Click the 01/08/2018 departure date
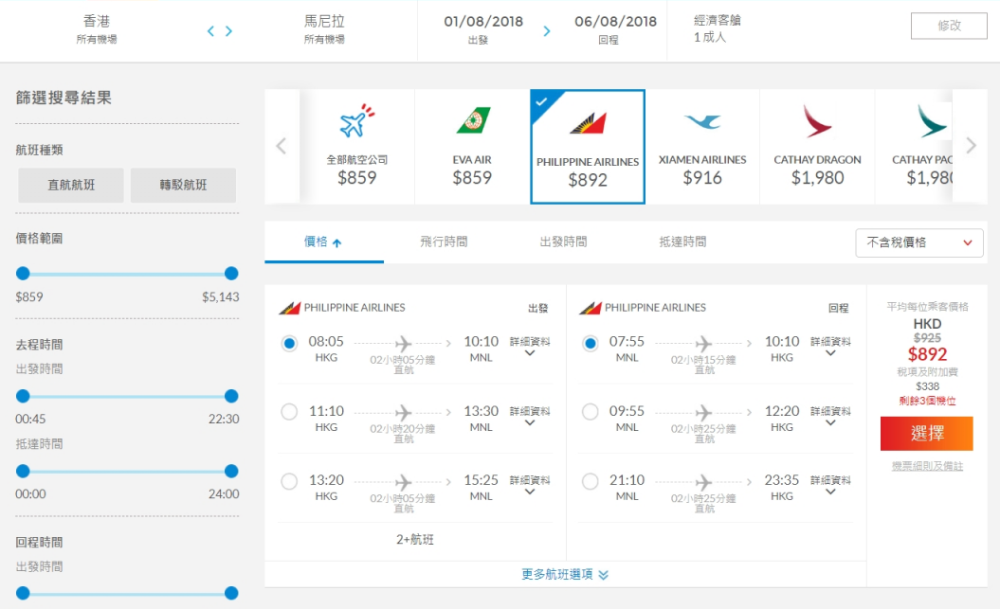Viewport: 1000px width, 609px height. click(483, 29)
